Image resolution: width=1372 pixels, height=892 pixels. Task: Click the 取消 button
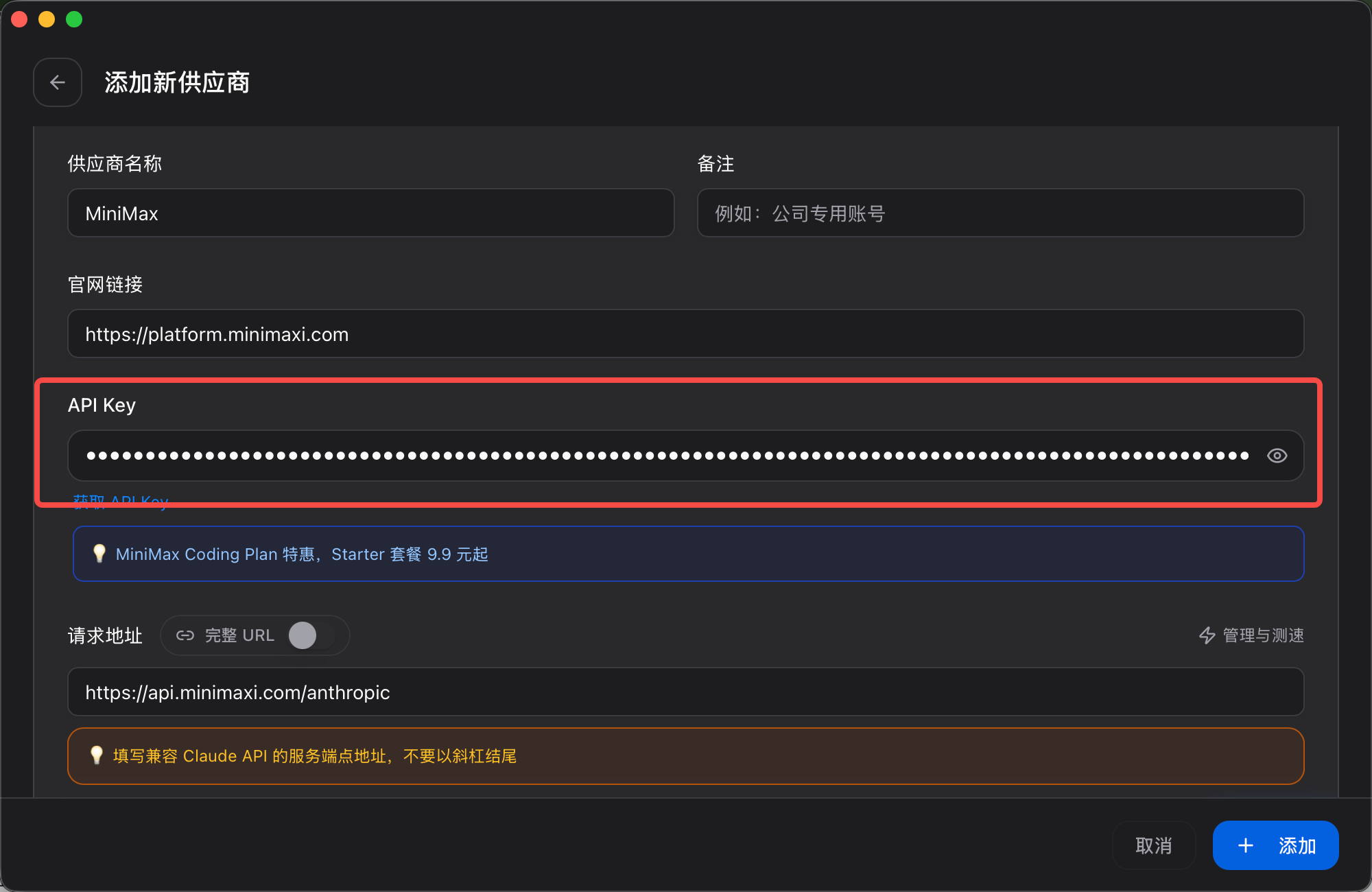(x=1154, y=845)
